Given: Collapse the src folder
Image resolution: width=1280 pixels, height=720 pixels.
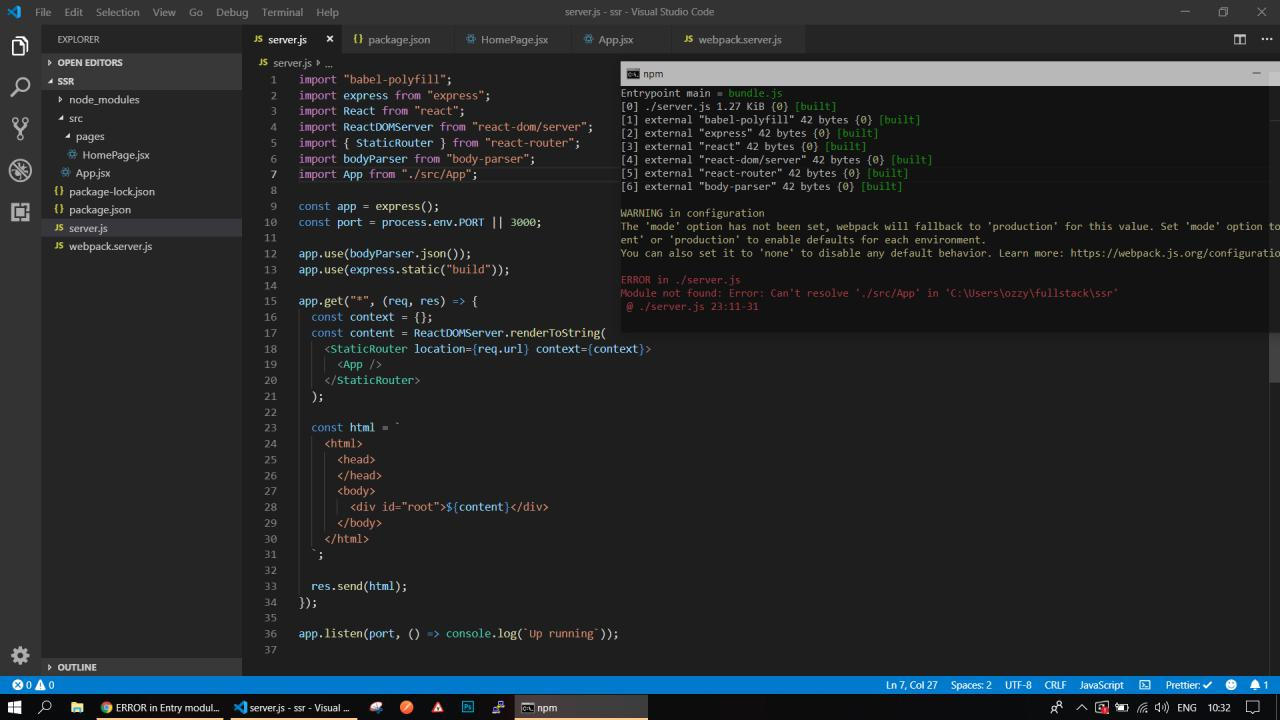Looking at the screenshot, I should (x=141, y=118).
